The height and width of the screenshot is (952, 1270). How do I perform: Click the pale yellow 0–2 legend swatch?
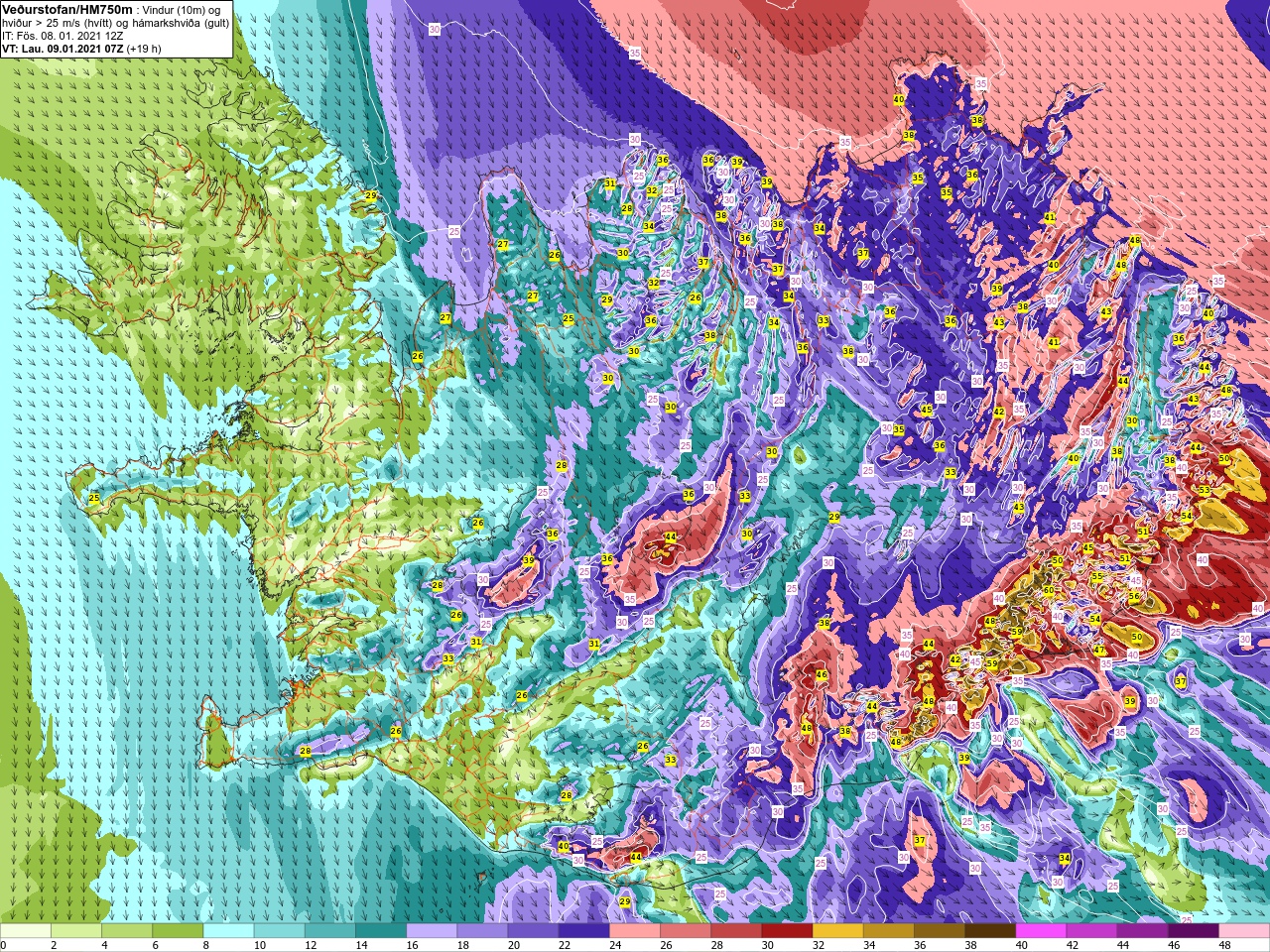(x=26, y=930)
